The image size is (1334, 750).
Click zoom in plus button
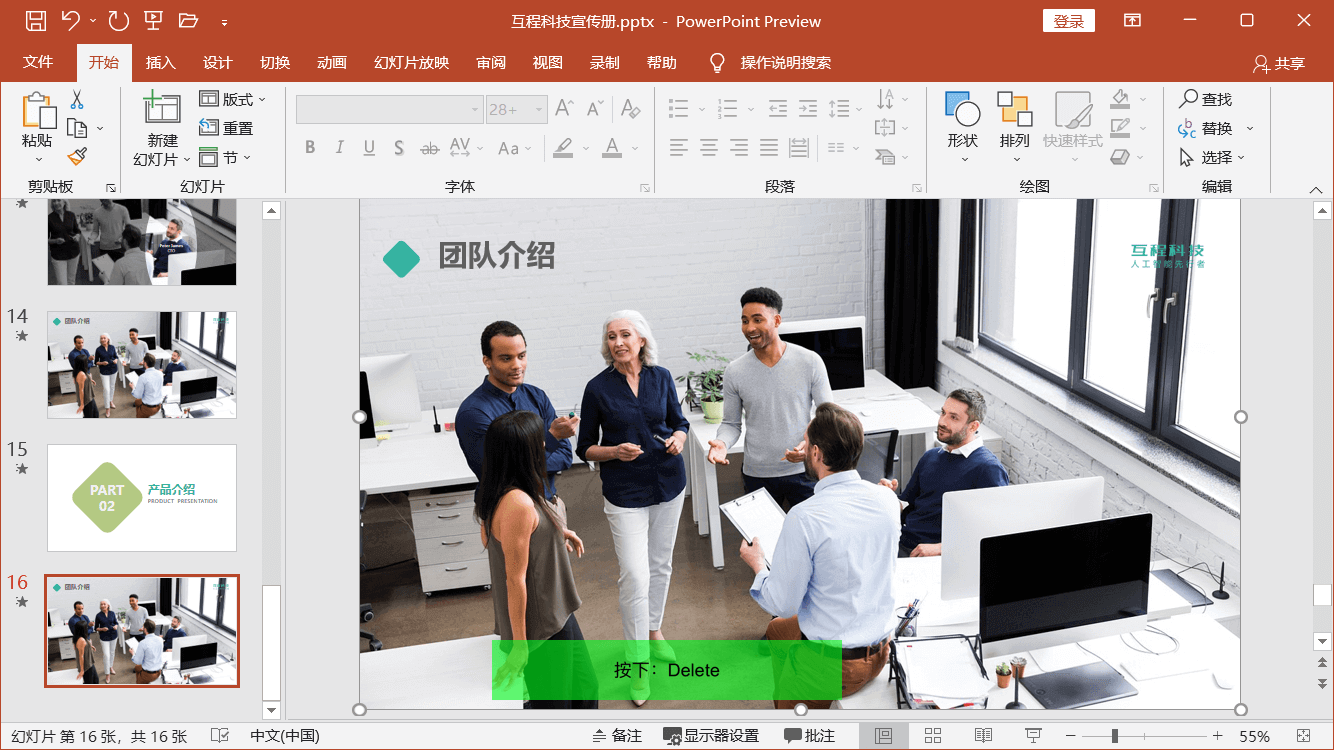(x=1217, y=736)
